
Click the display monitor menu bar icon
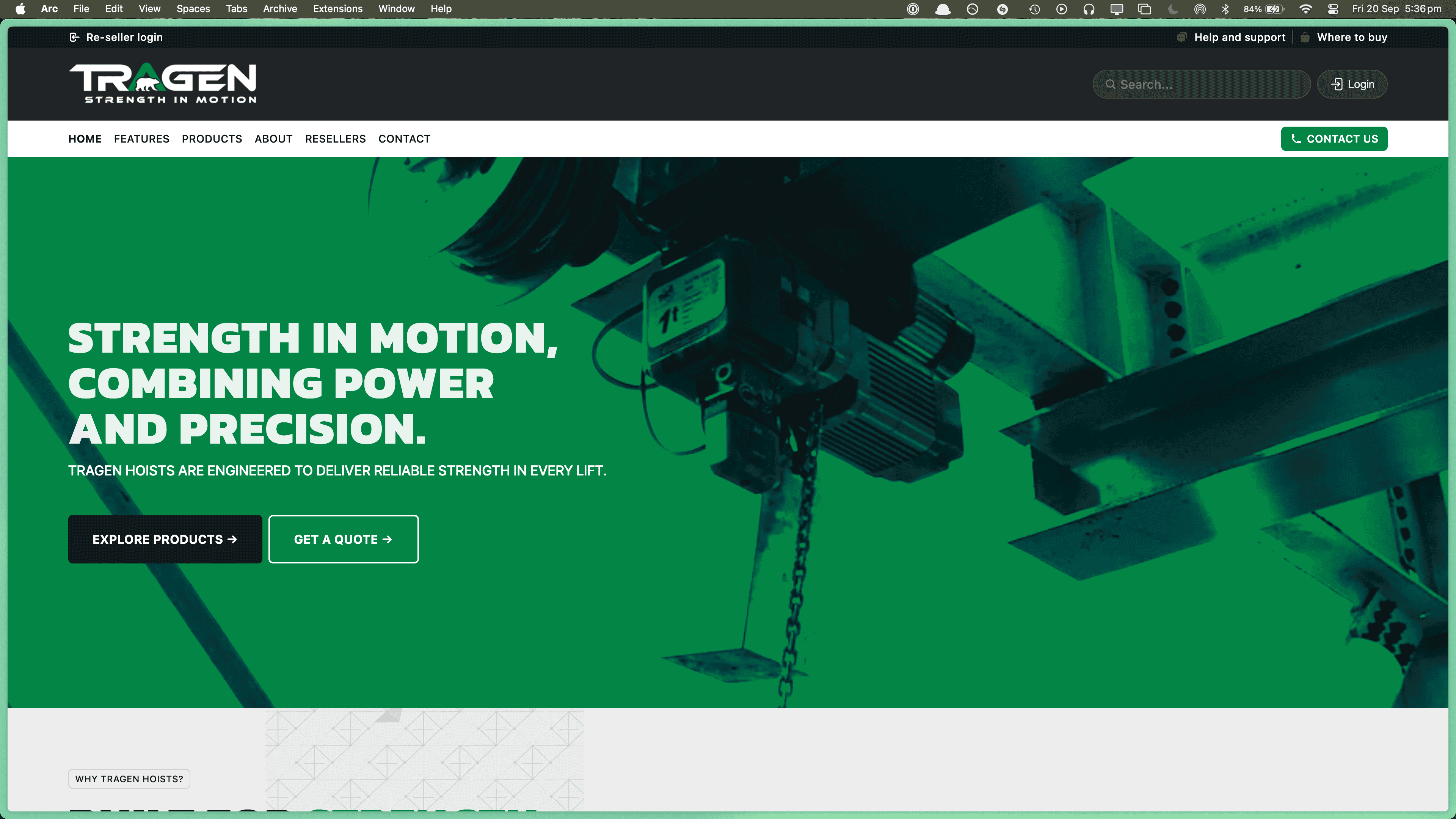click(x=1116, y=8)
